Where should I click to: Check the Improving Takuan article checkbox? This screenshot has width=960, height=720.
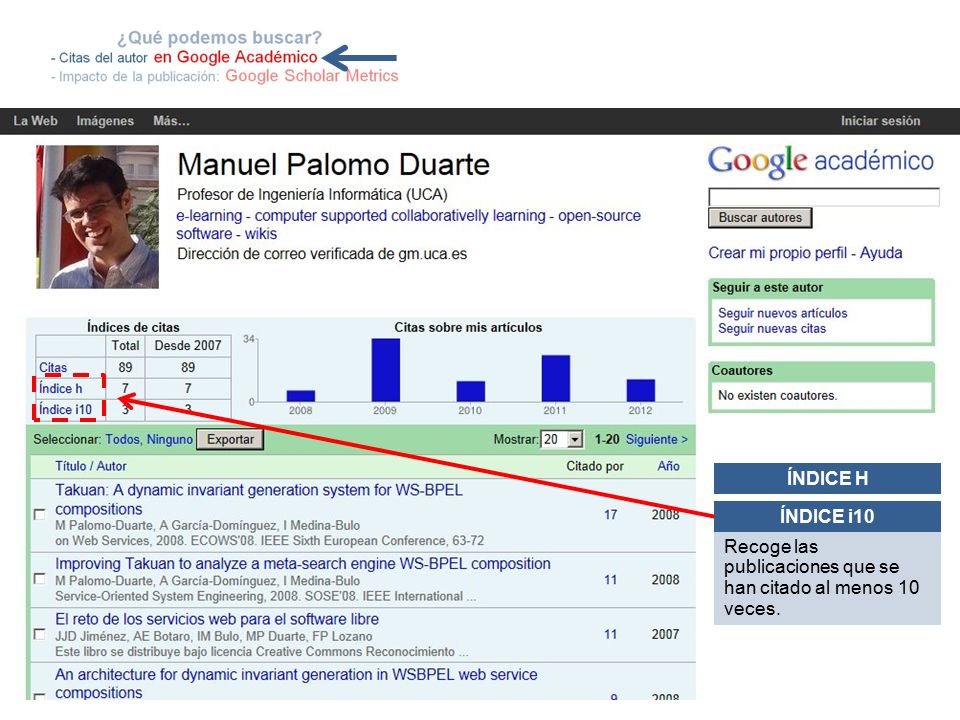pos(40,579)
